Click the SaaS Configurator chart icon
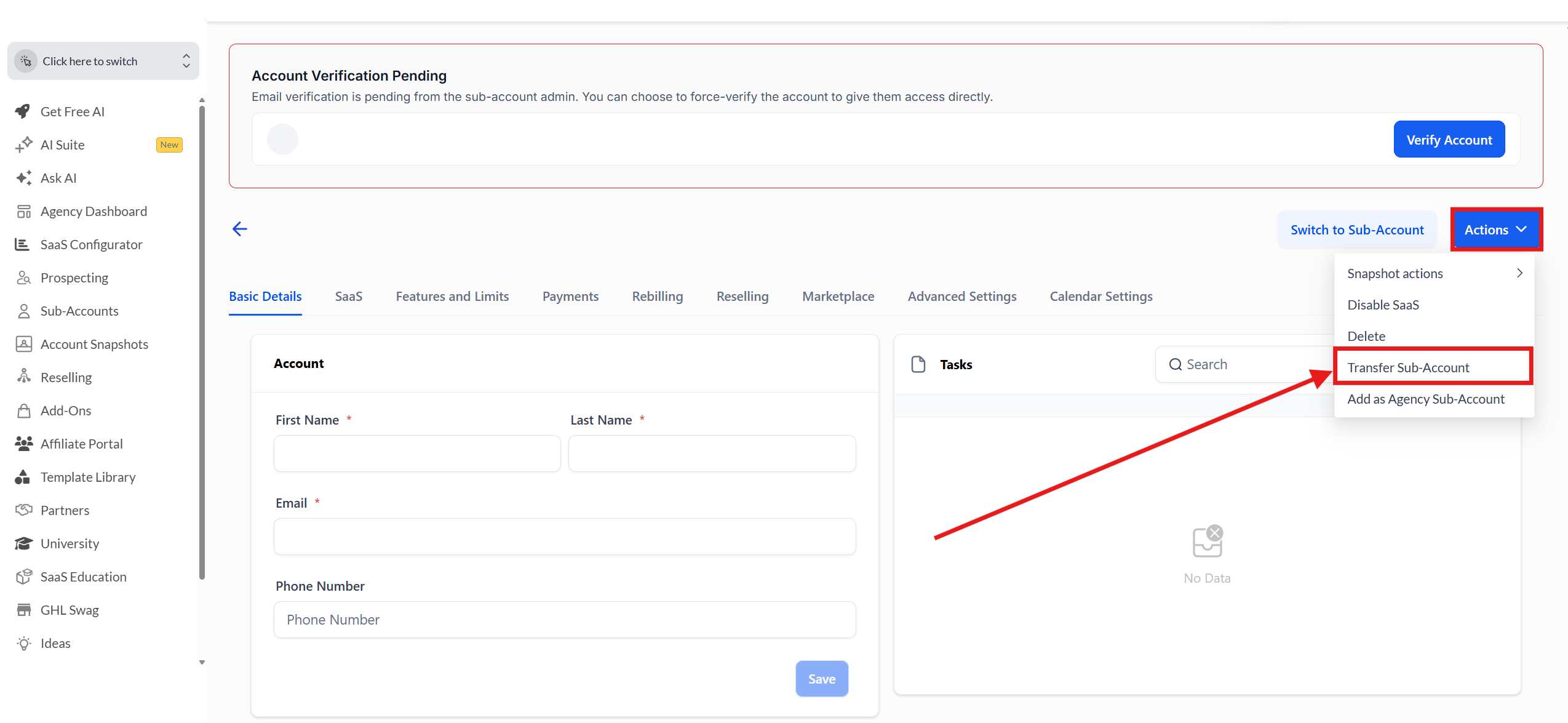The image size is (1568, 723). [x=23, y=244]
